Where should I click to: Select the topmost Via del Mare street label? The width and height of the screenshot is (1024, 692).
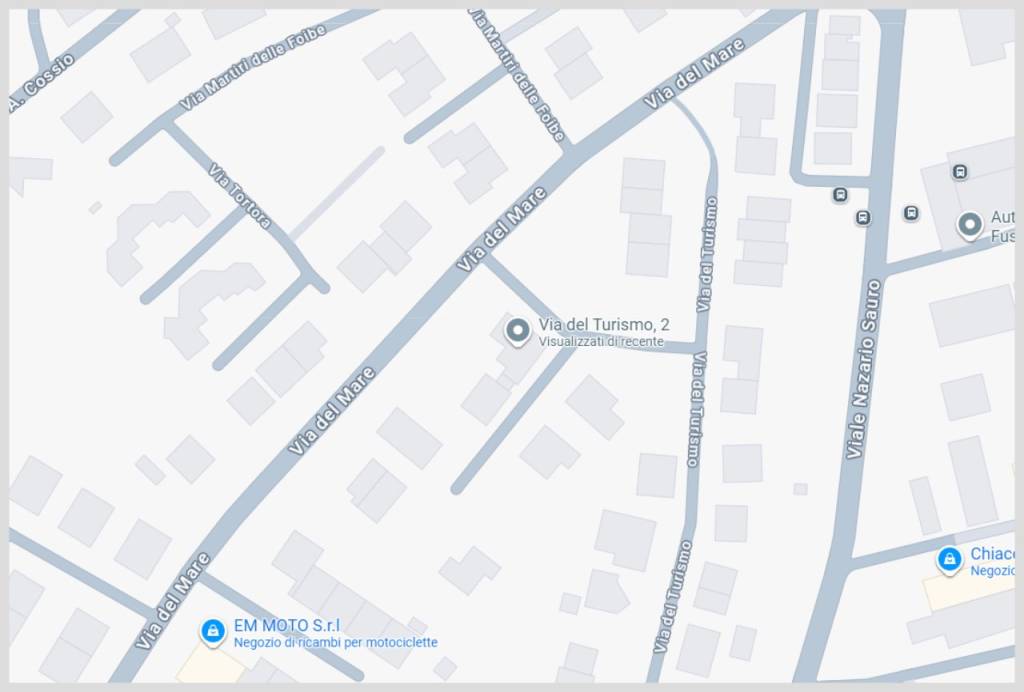coord(694,73)
